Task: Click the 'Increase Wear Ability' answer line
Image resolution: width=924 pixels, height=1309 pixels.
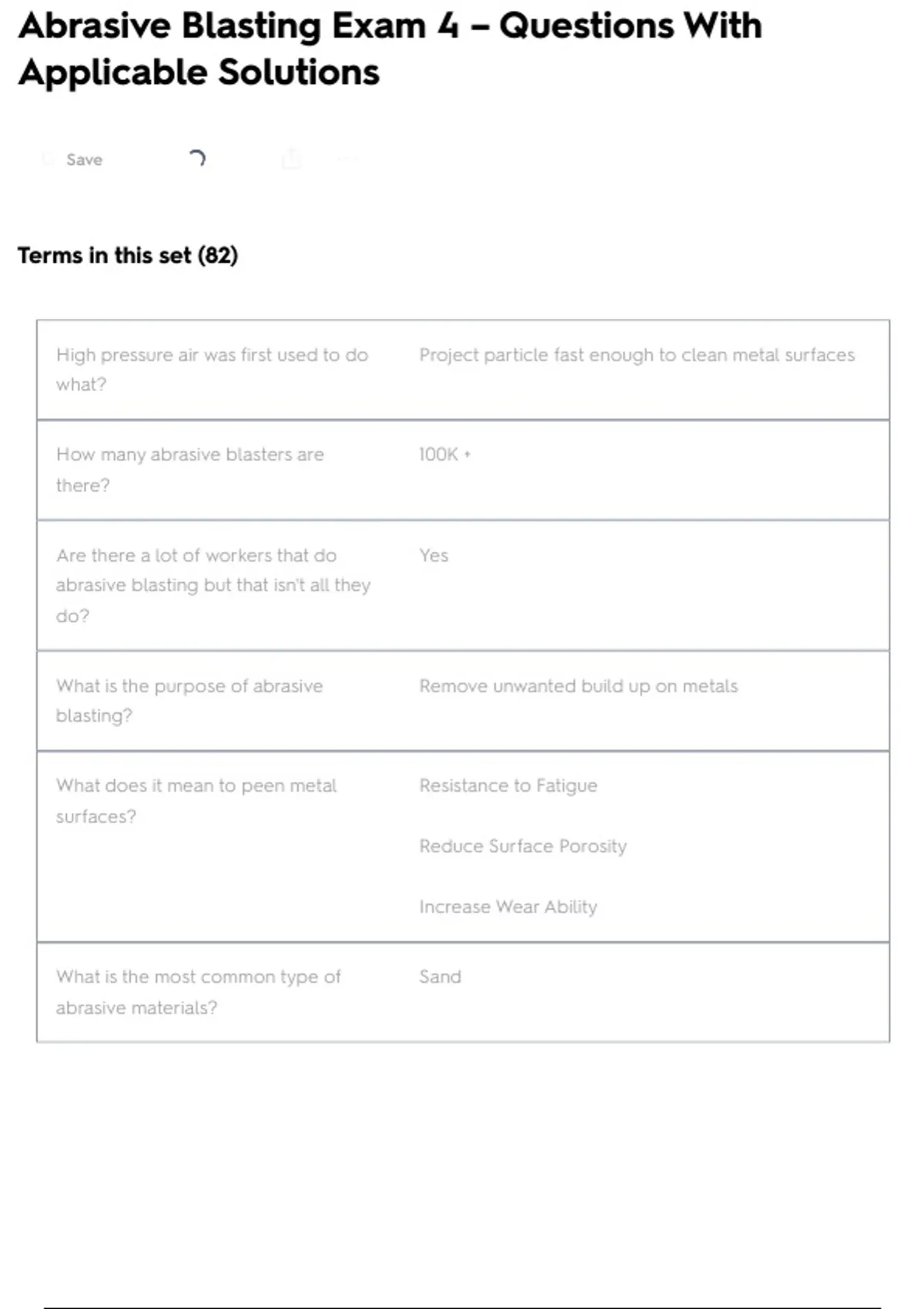Action: coord(508,907)
